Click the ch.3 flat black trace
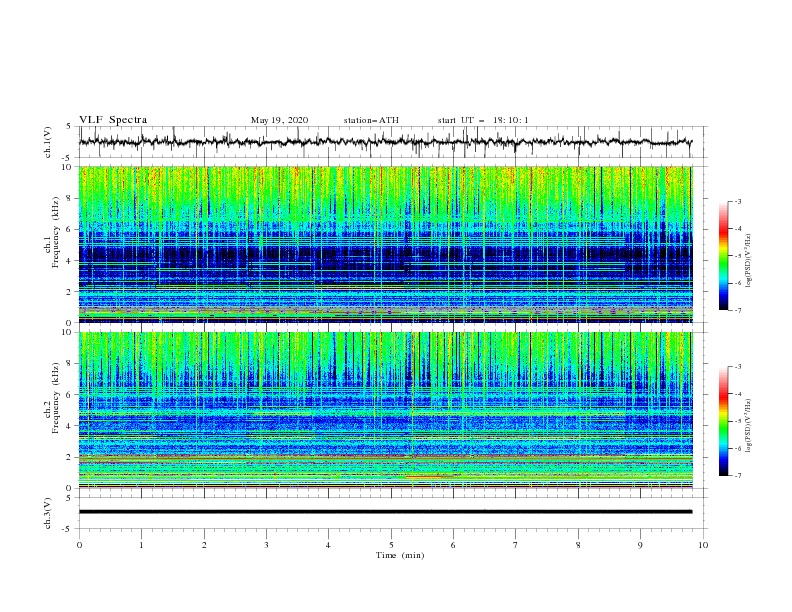 [x=385, y=512]
